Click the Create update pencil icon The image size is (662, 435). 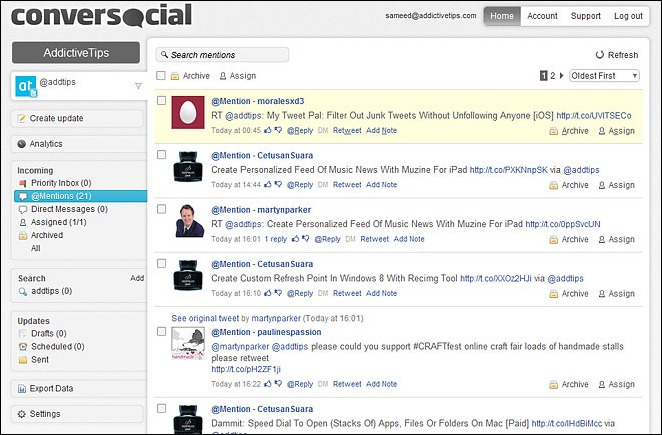coord(22,119)
